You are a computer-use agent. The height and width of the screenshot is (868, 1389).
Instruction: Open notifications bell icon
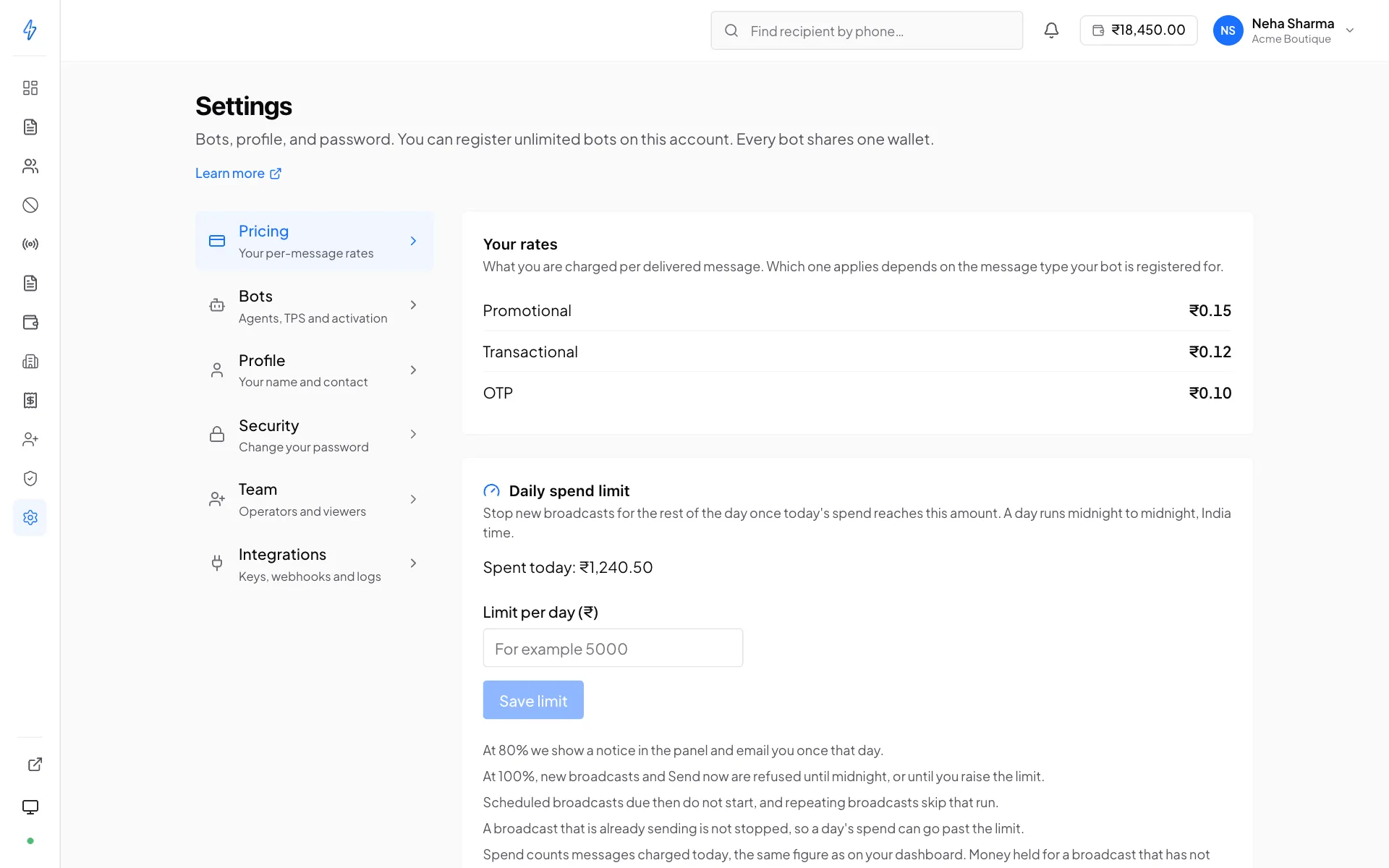[1051, 30]
